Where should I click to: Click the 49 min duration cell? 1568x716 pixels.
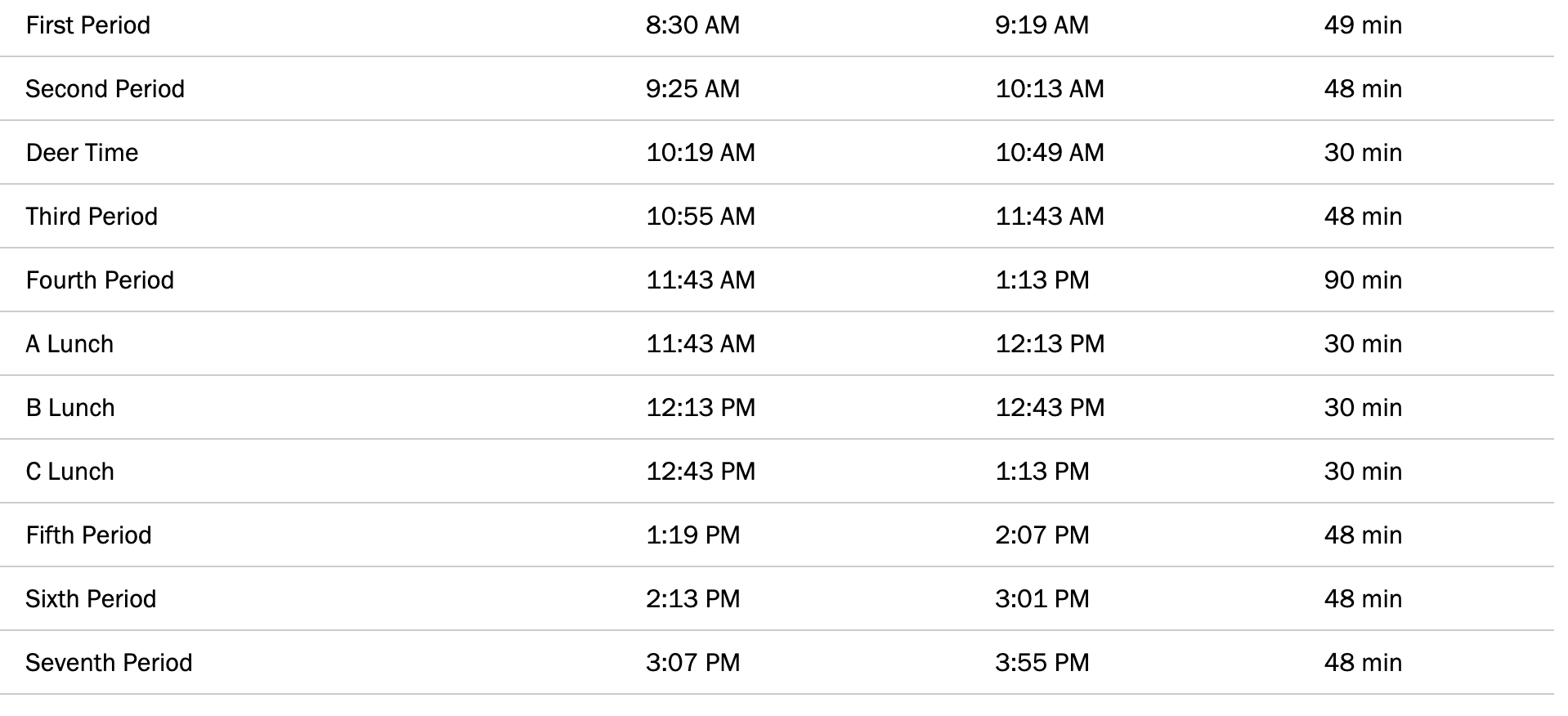coord(1364,25)
